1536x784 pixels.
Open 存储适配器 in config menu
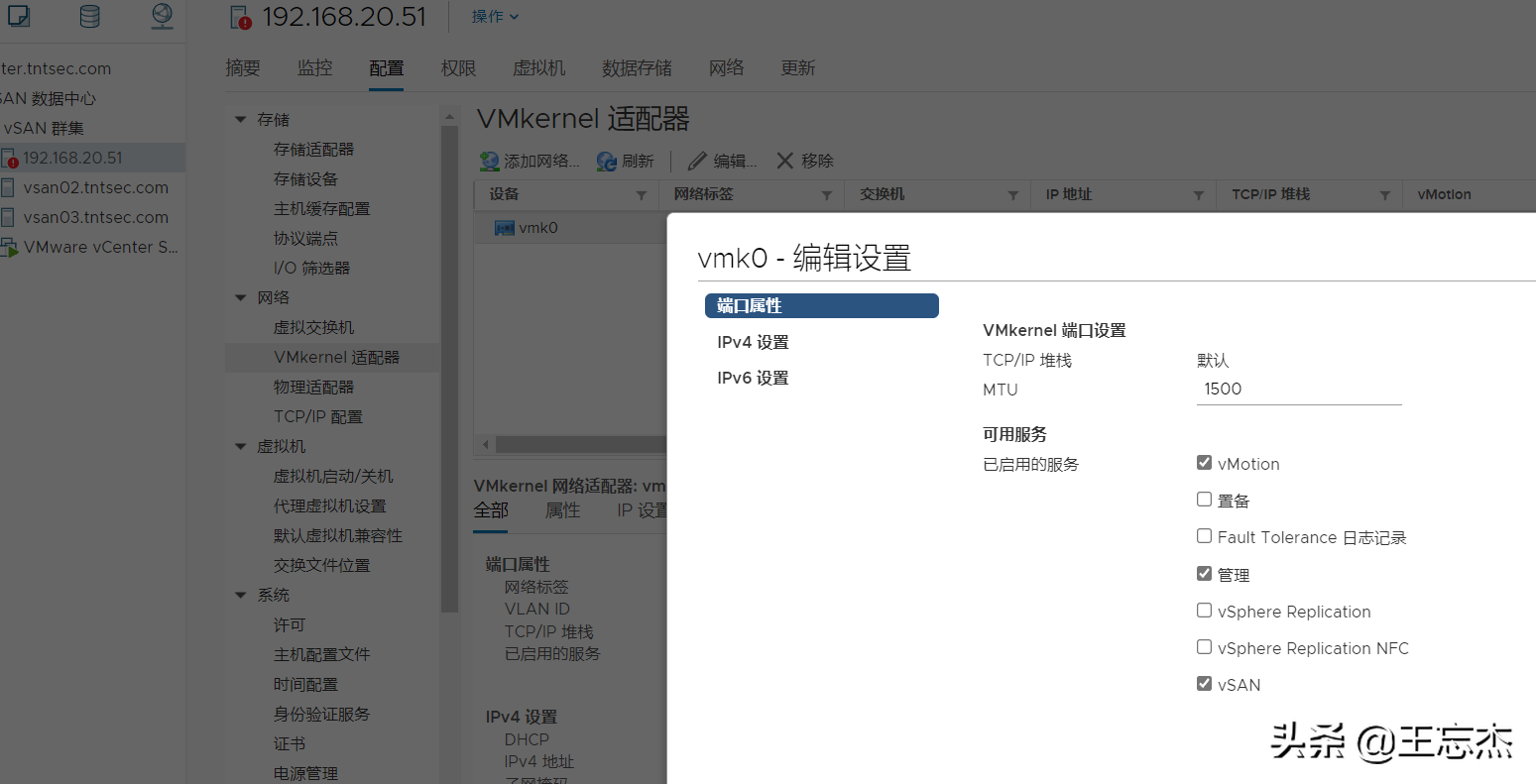tap(313, 149)
